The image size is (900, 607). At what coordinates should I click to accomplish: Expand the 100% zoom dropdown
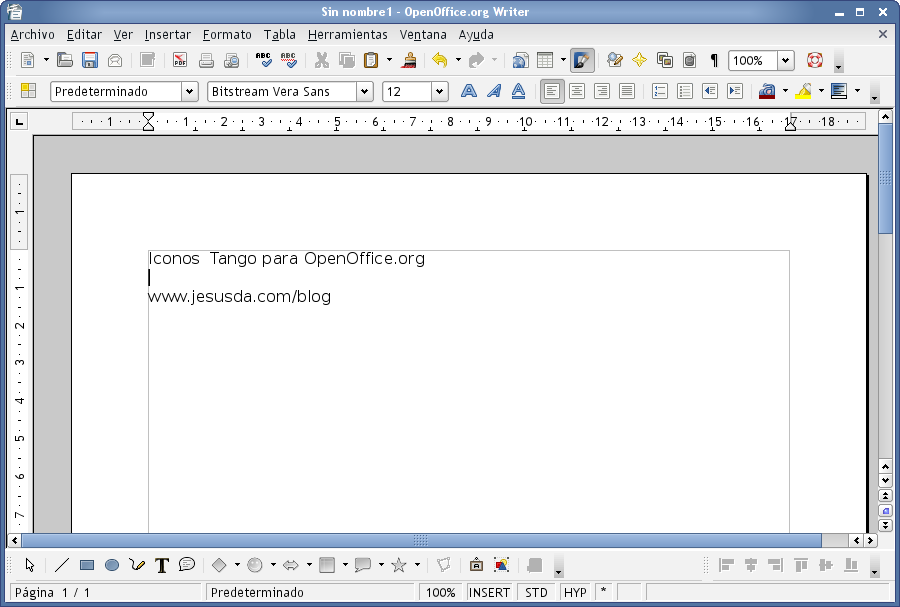click(785, 60)
